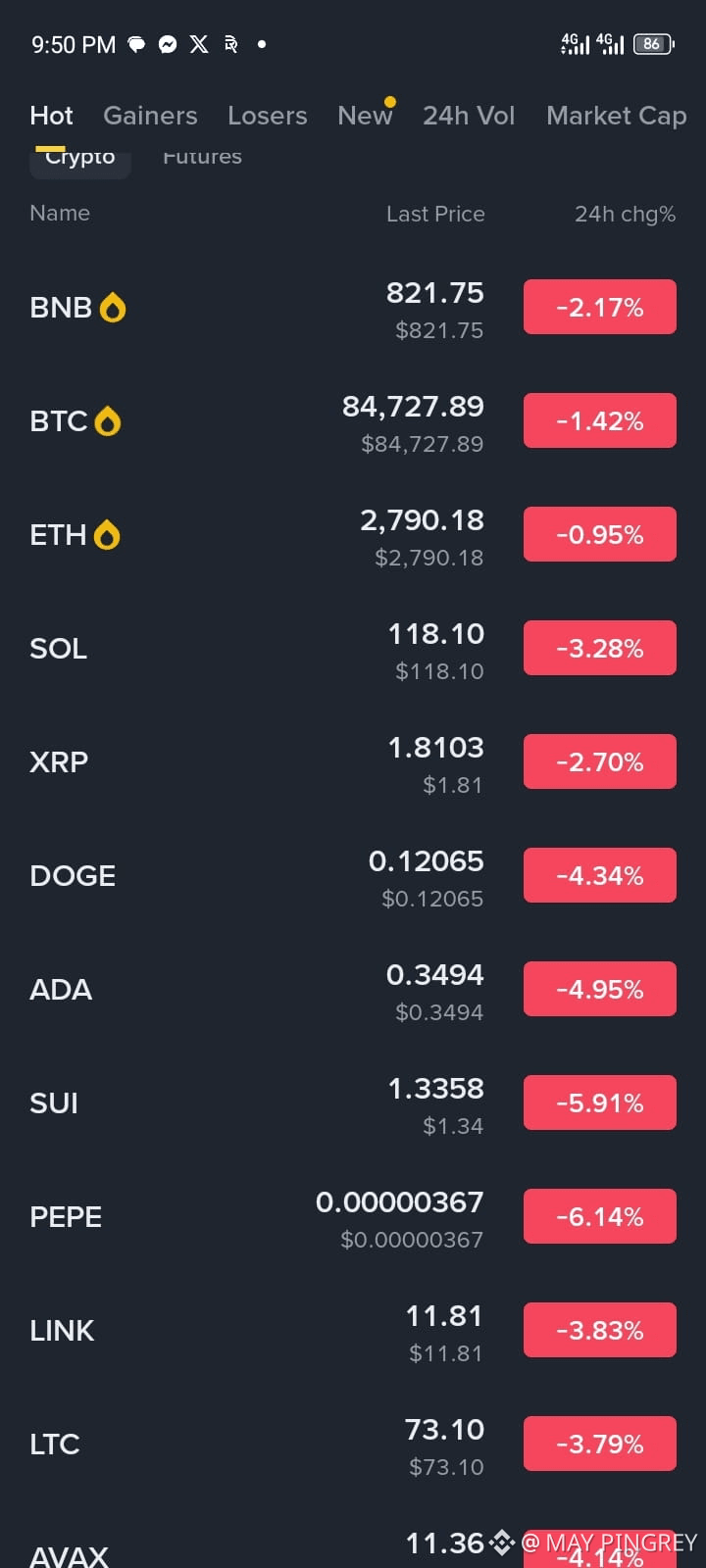Screen dimensions: 706x1568
Task: Tap the DOGE -4.34% change button
Action: point(600,875)
